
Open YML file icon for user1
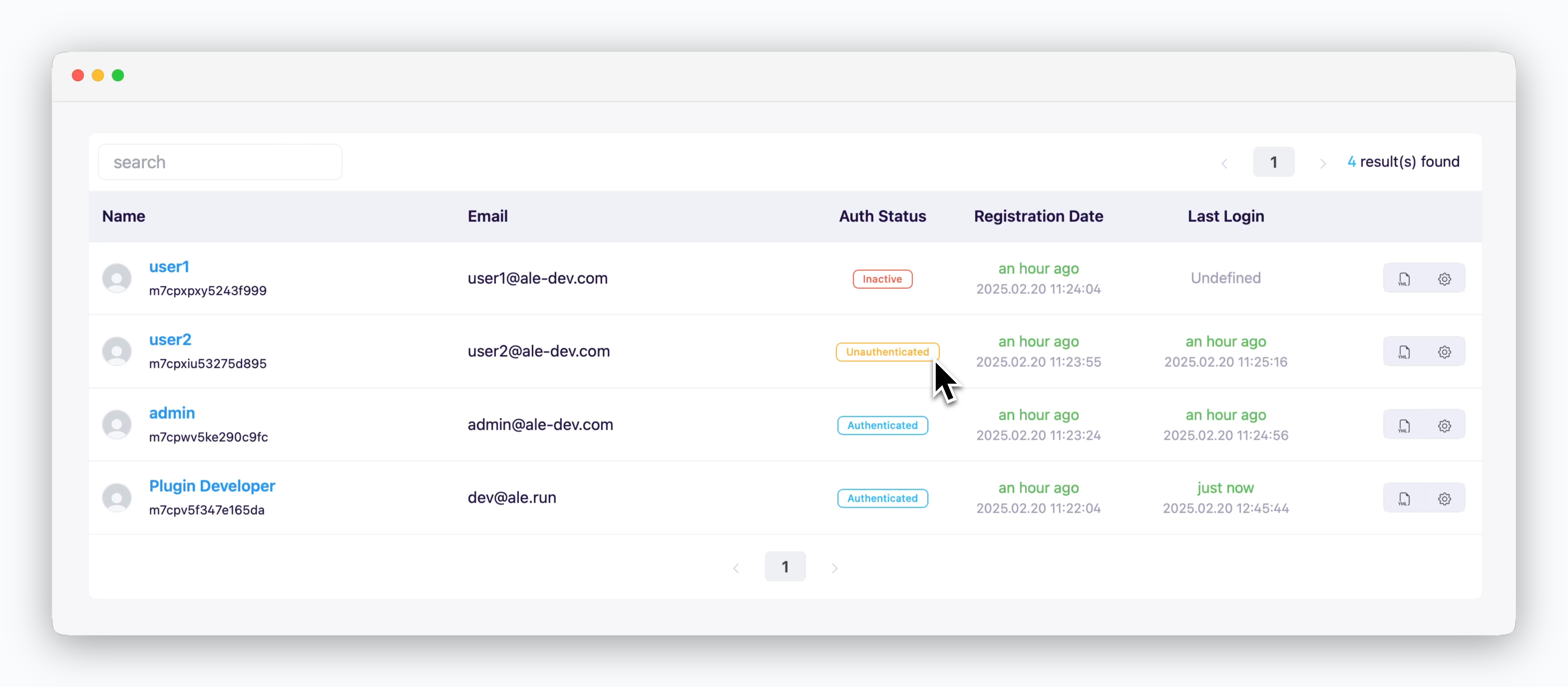1404,279
